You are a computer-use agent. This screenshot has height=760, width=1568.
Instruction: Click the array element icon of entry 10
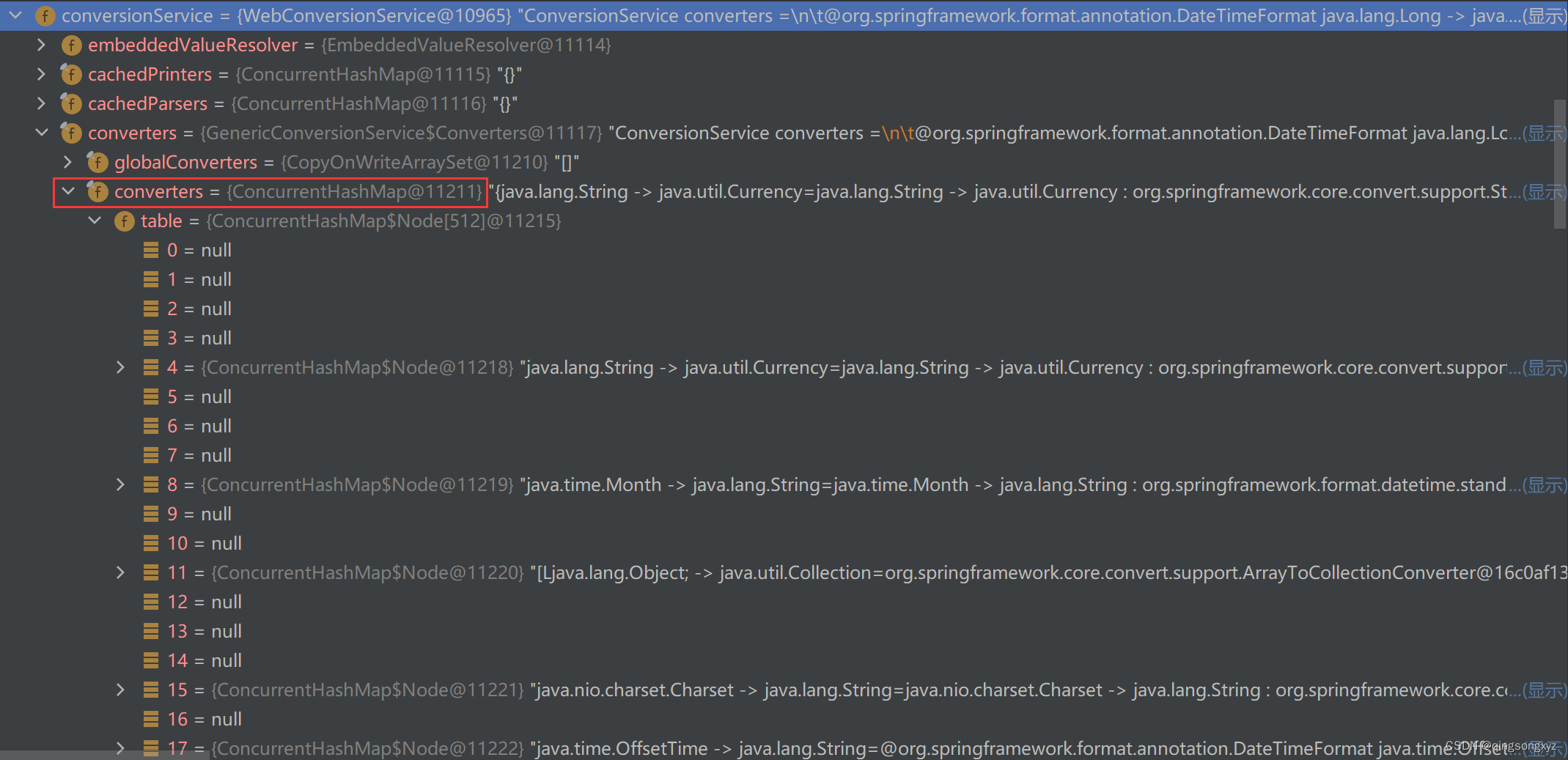[x=151, y=543]
